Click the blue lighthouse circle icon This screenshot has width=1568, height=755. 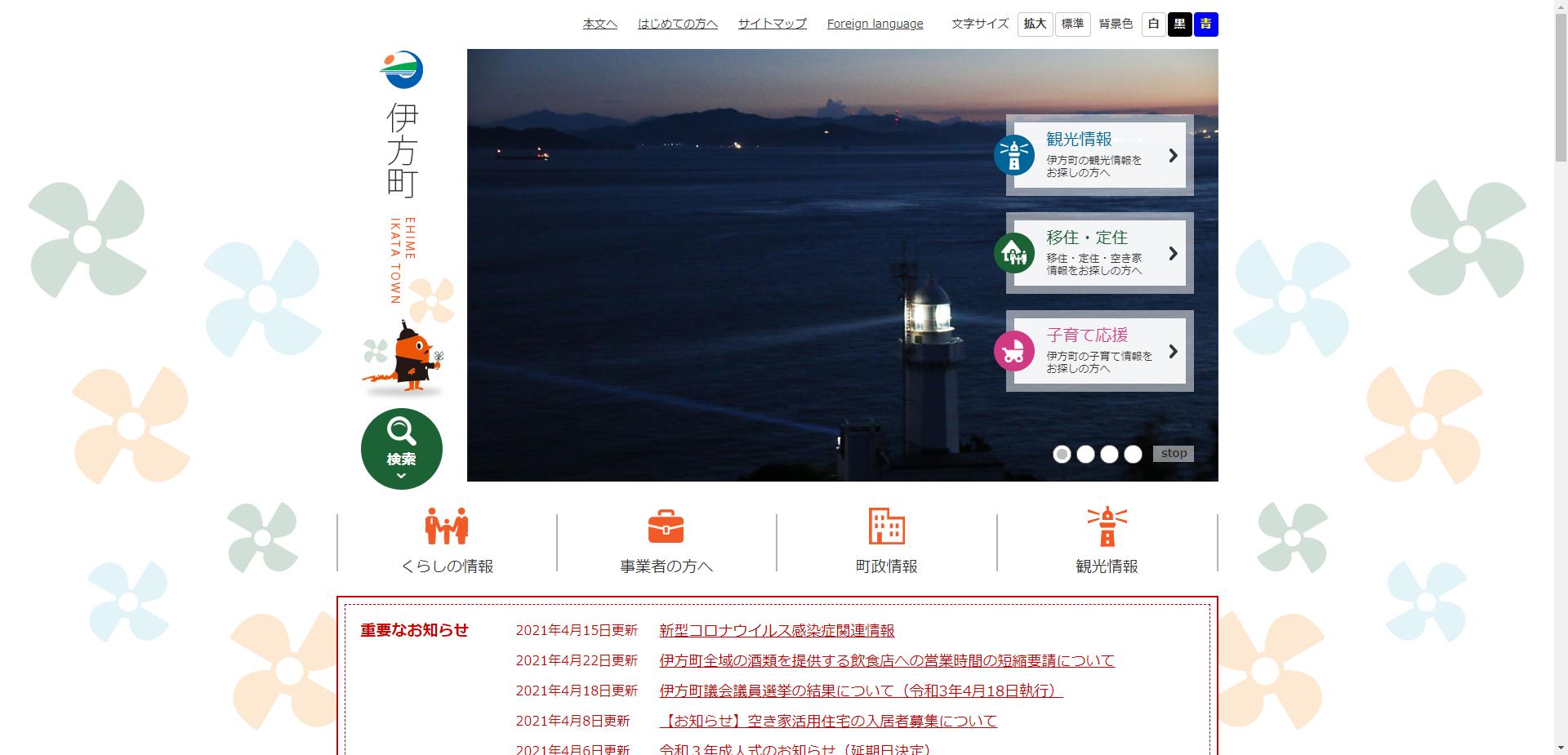(x=1014, y=155)
